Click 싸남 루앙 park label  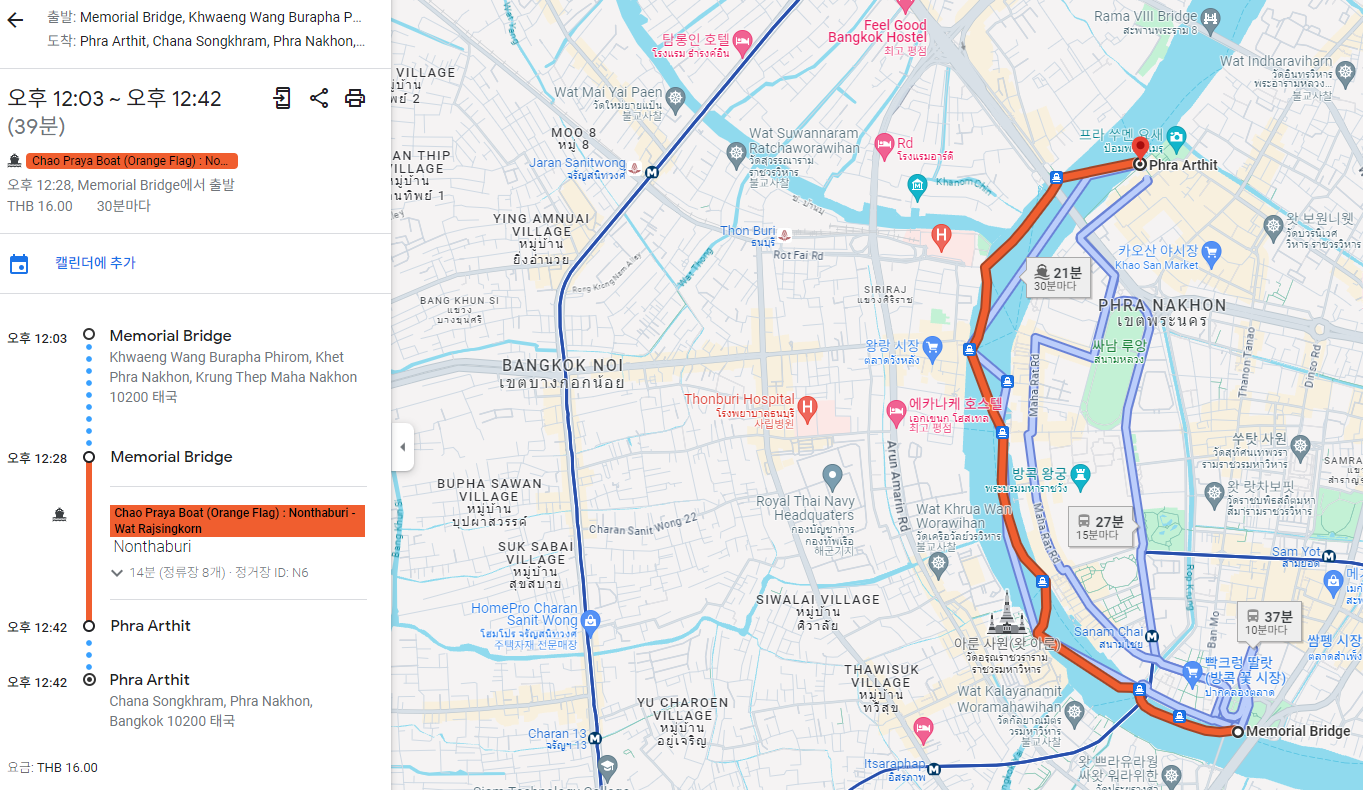click(1119, 346)
